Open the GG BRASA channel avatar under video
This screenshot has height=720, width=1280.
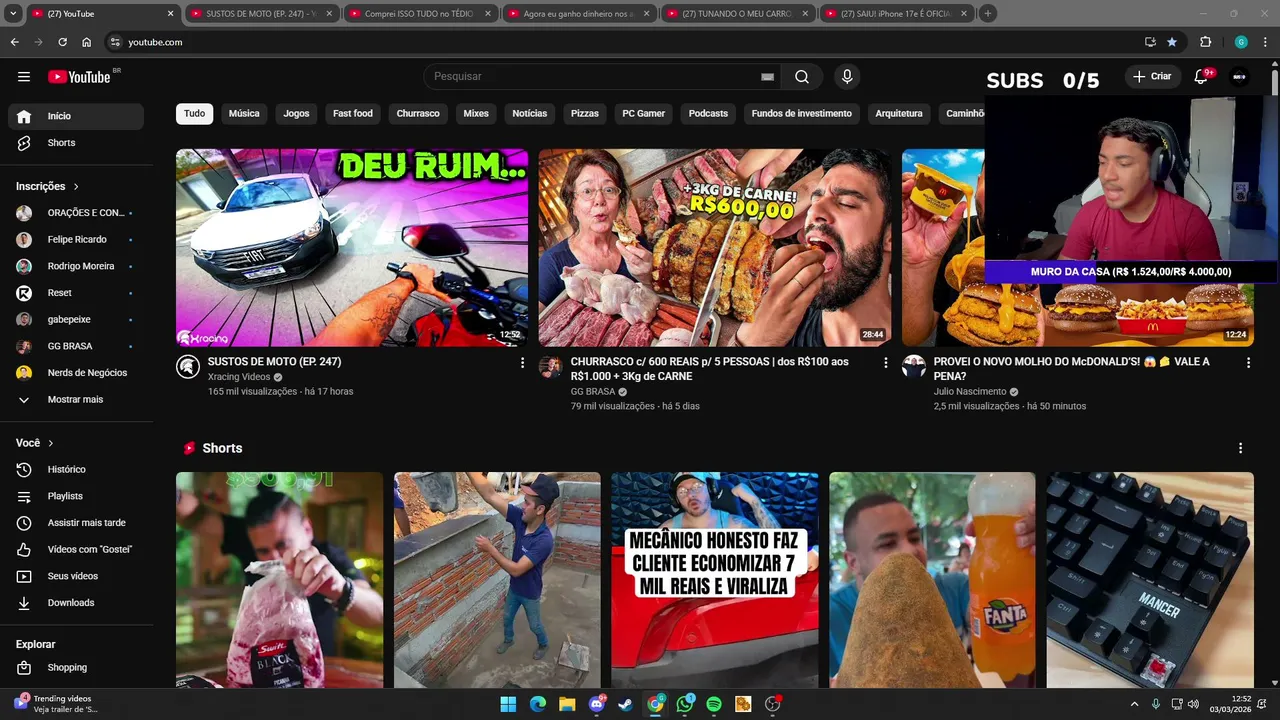click(550, 366)
